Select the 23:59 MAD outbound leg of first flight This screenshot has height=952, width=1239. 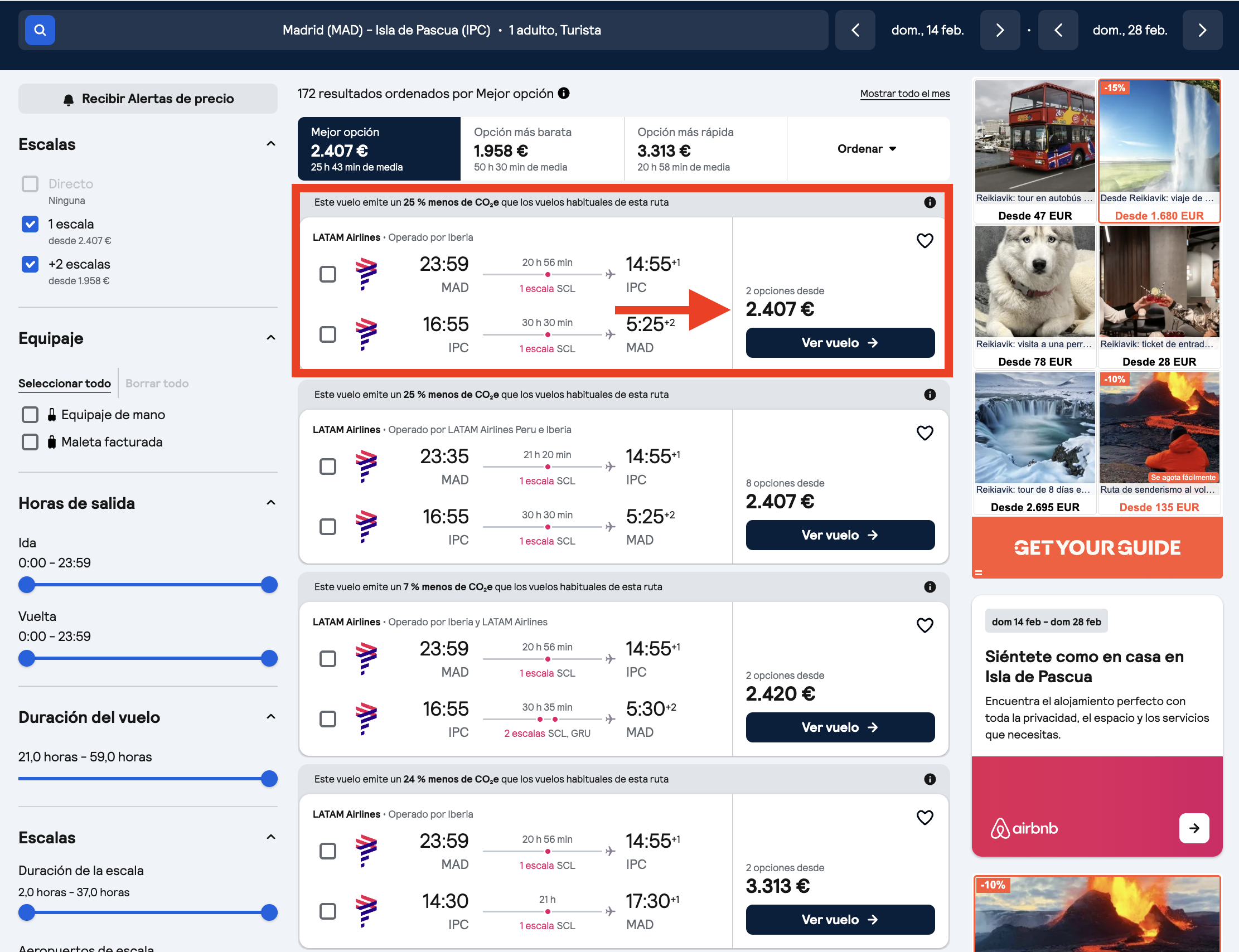click(328, 274)
